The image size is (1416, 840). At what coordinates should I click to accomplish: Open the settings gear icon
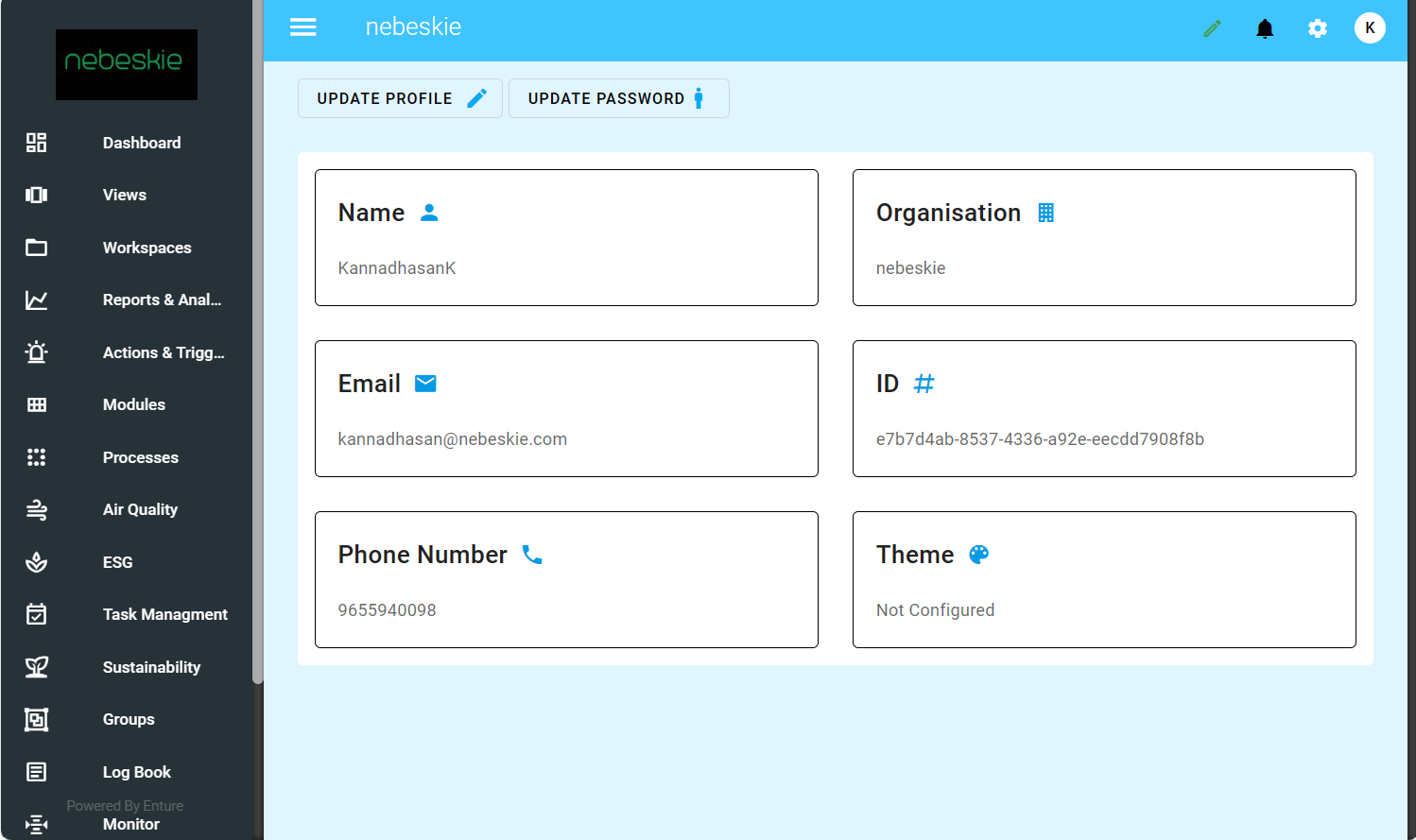[x=1318, y=28]
